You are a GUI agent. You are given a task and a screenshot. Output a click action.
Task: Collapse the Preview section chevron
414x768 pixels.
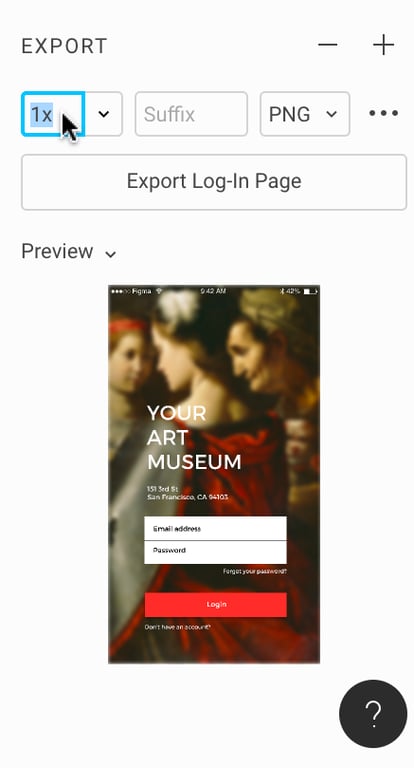coord(111,254)
